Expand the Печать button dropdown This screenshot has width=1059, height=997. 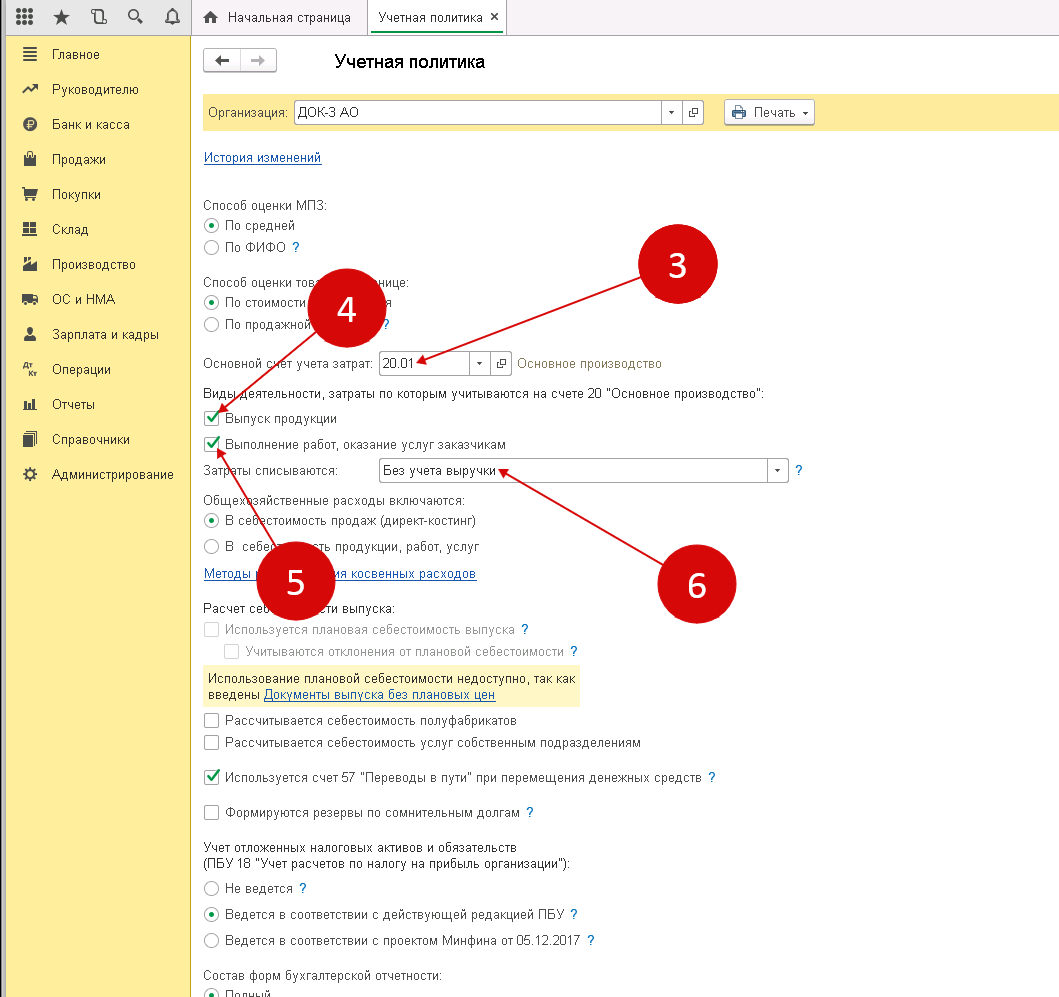tap(805, 113)
